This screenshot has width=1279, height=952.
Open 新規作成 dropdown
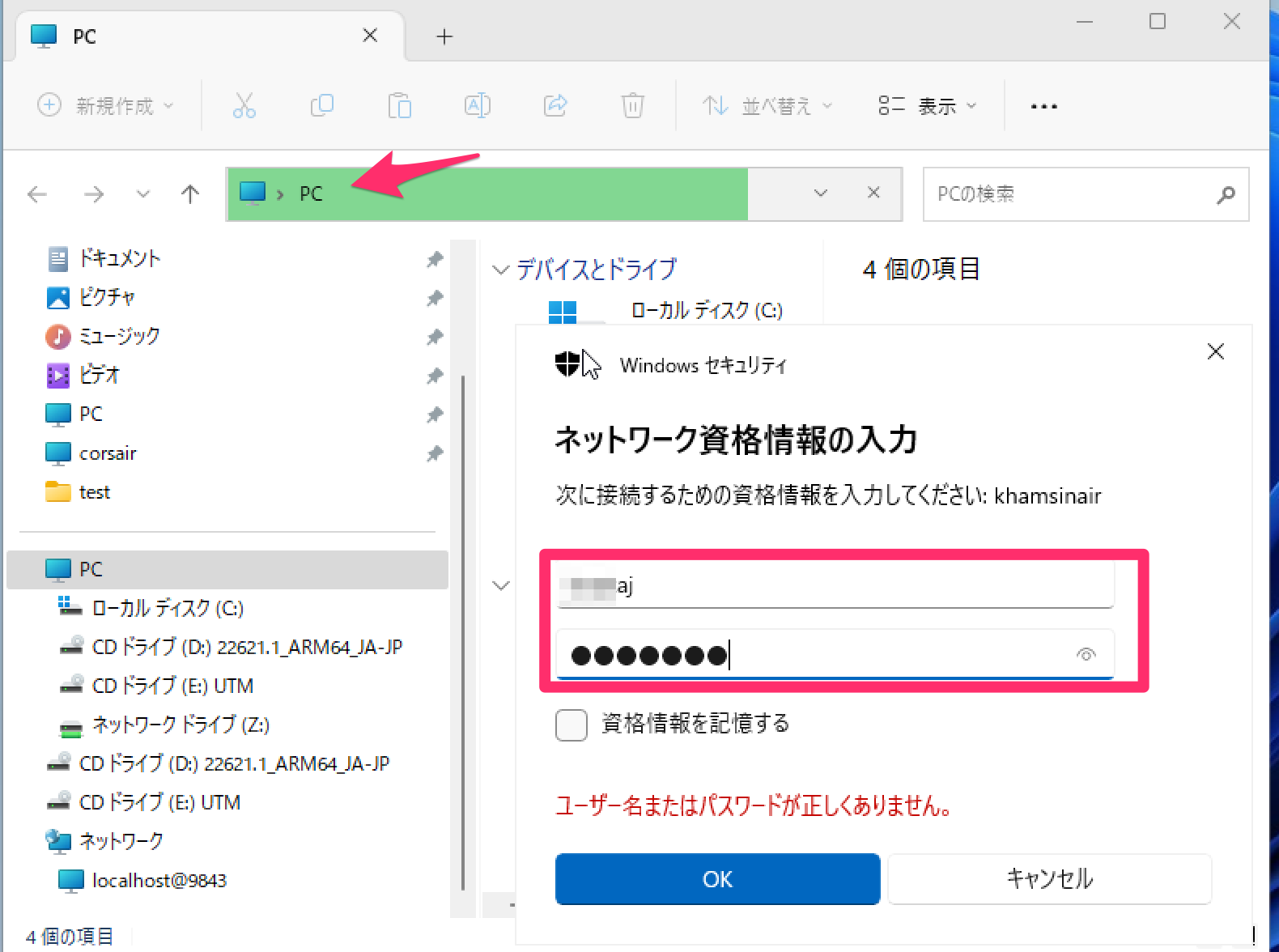pyautogui.click(x=105, y=105)
